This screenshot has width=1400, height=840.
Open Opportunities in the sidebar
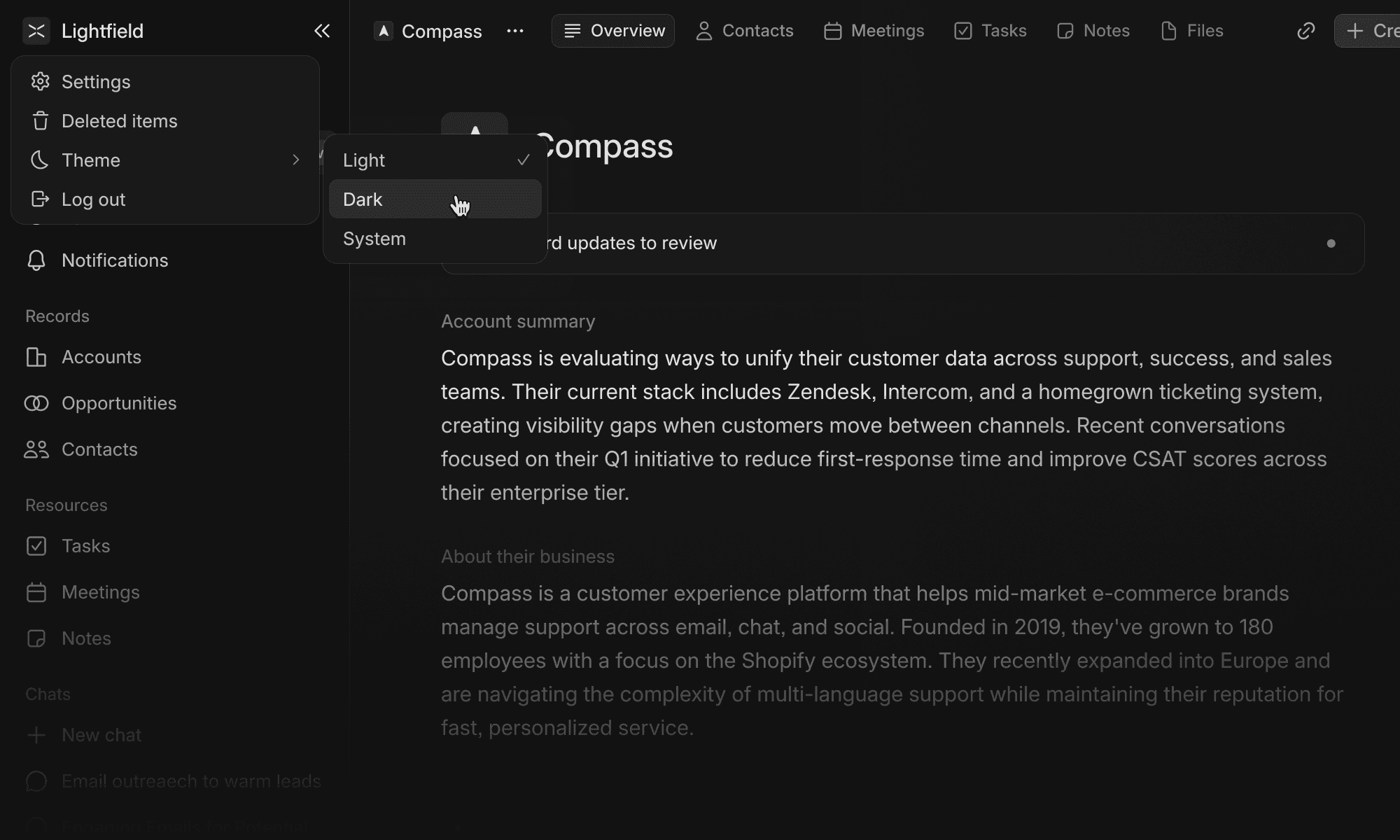[x=118, y=403]
